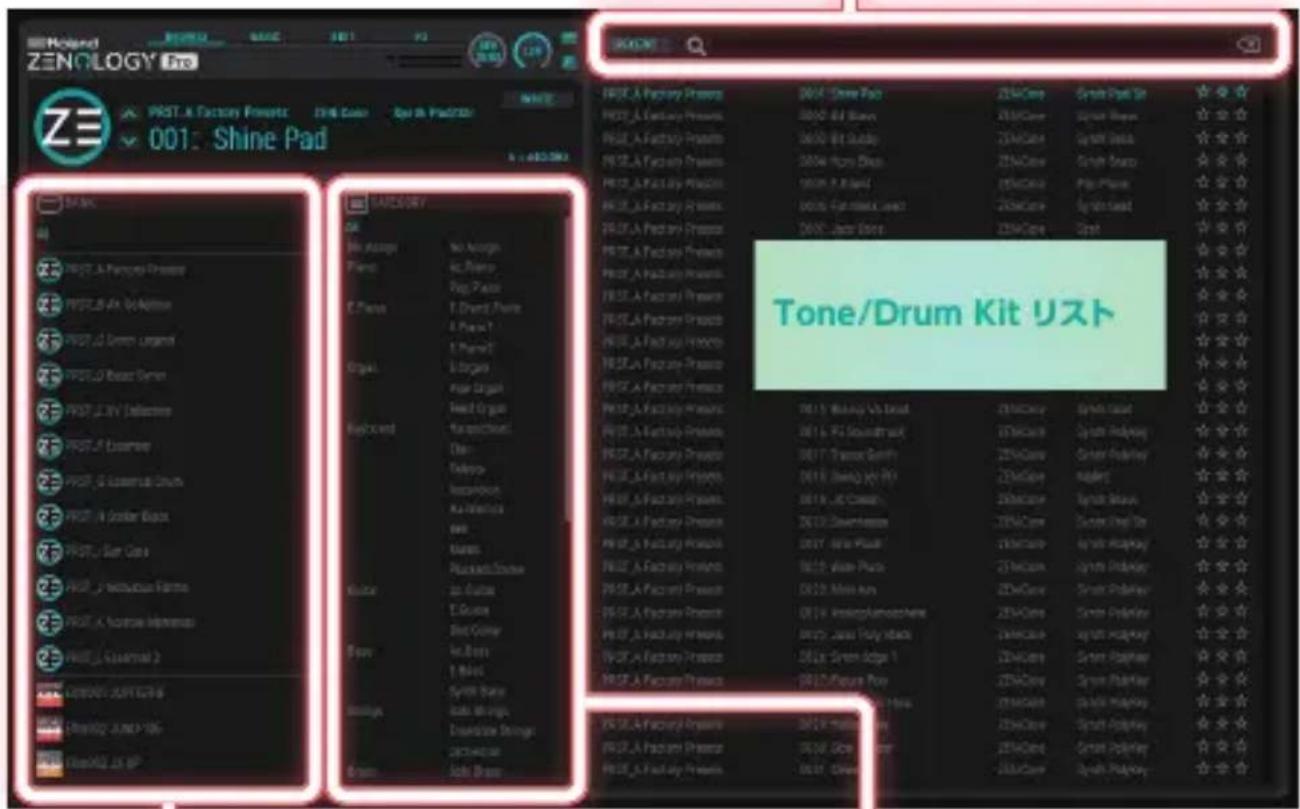Collapse the BANK panel using its header icon
The width and height of the screenshot is (1300, 809).
48,203
